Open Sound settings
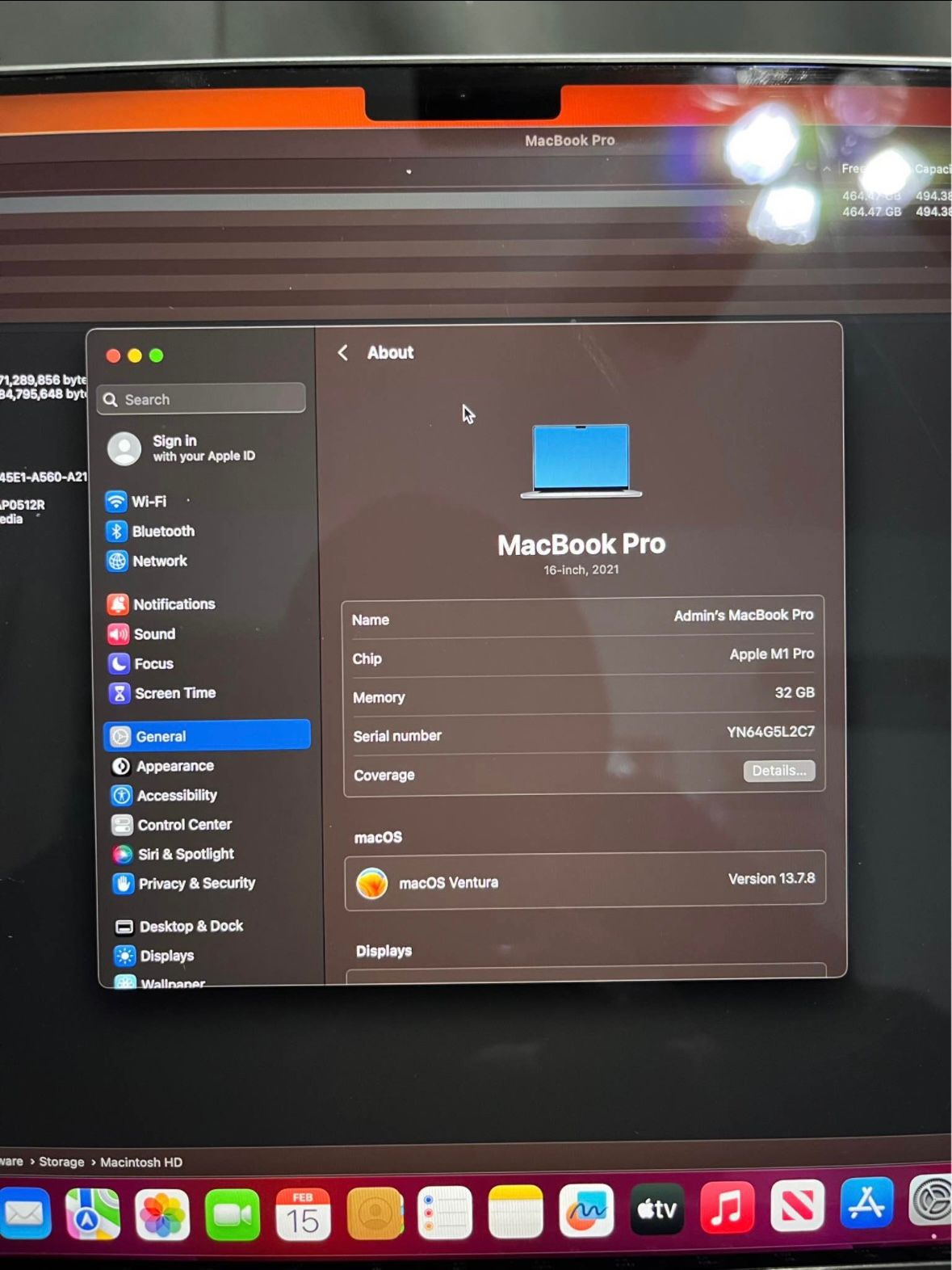The width and height of the screenshot is (952, 1270). 142,634
